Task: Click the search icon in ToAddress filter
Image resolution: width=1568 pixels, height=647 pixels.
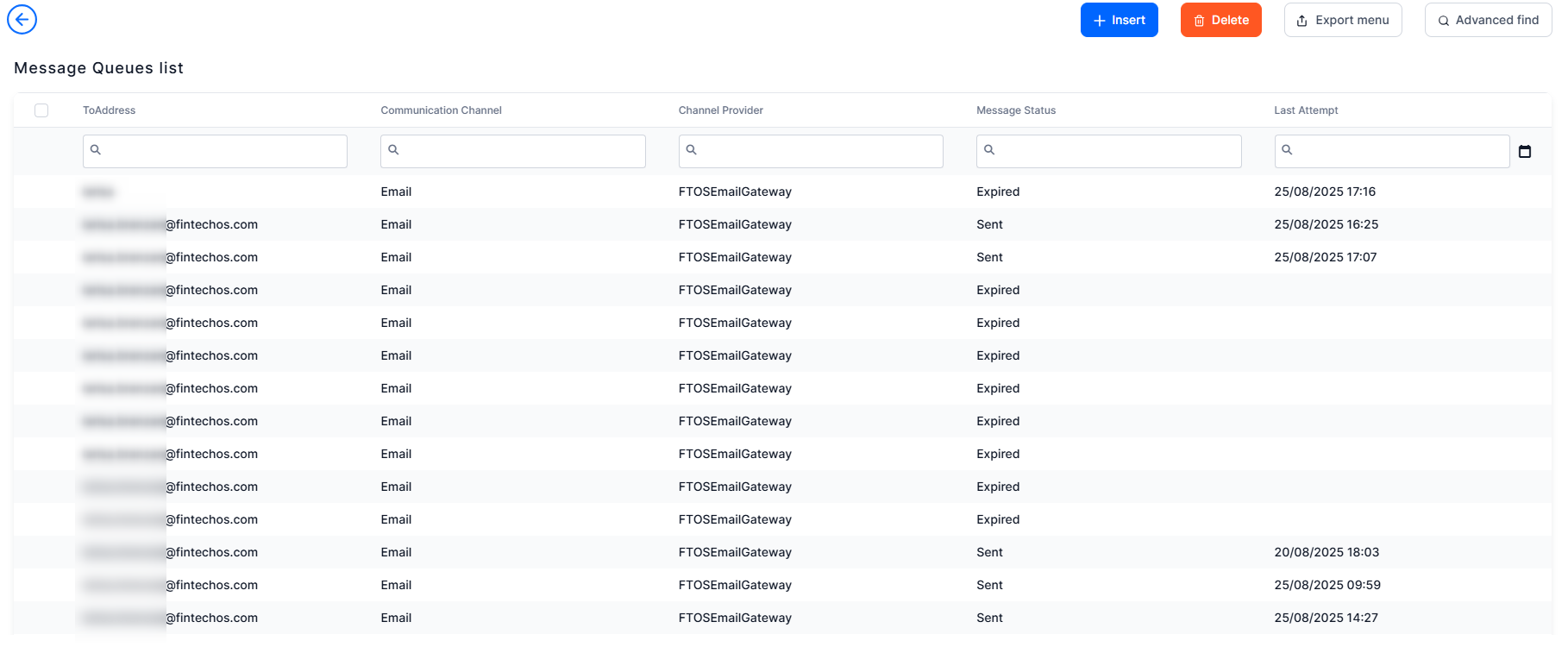Action: [x=96, y=150]
